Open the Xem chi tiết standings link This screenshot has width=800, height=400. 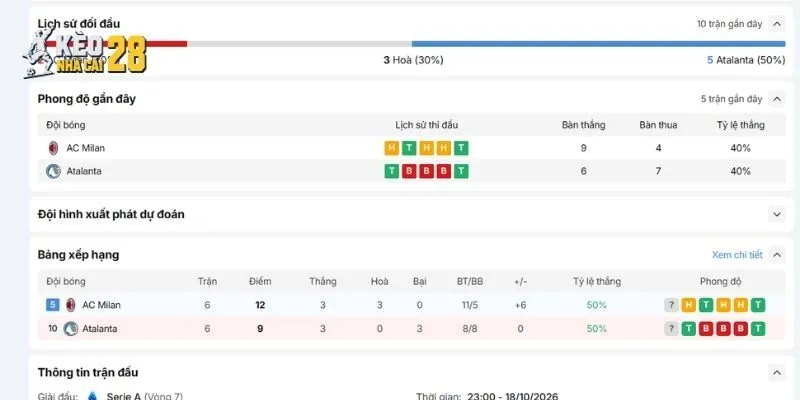737,255
